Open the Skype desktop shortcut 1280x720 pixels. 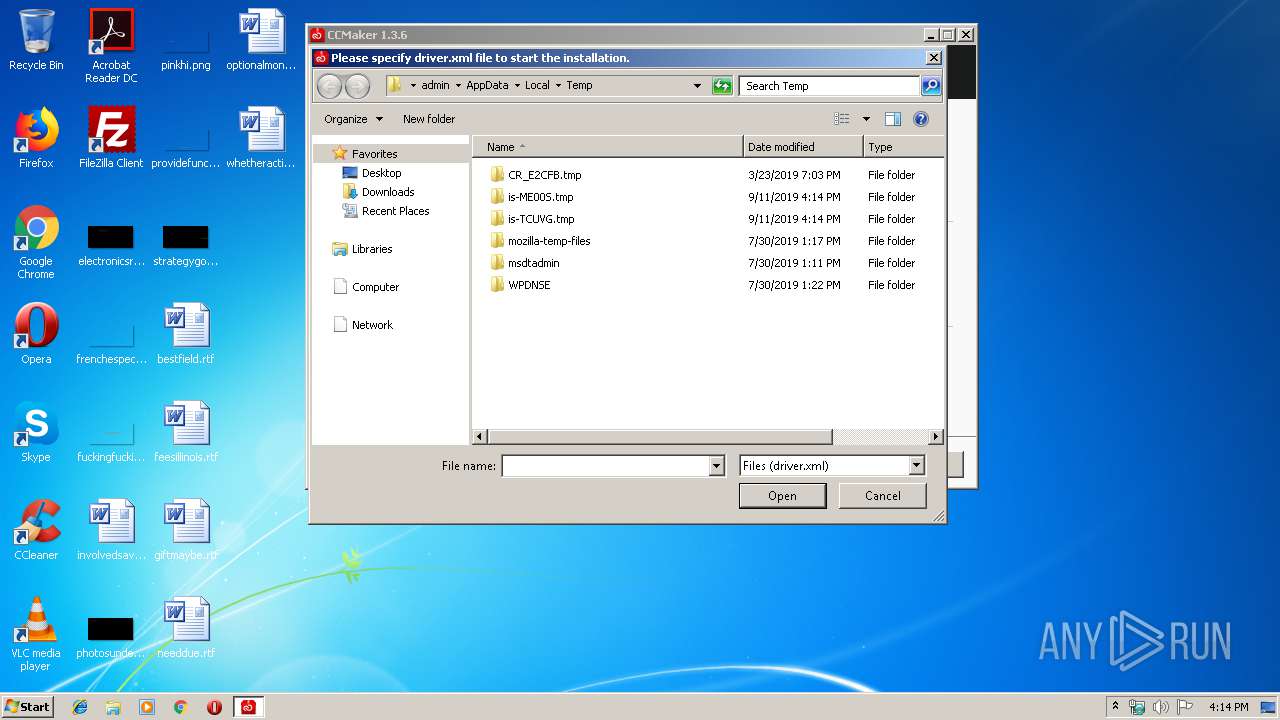click(x=36, y=432)
